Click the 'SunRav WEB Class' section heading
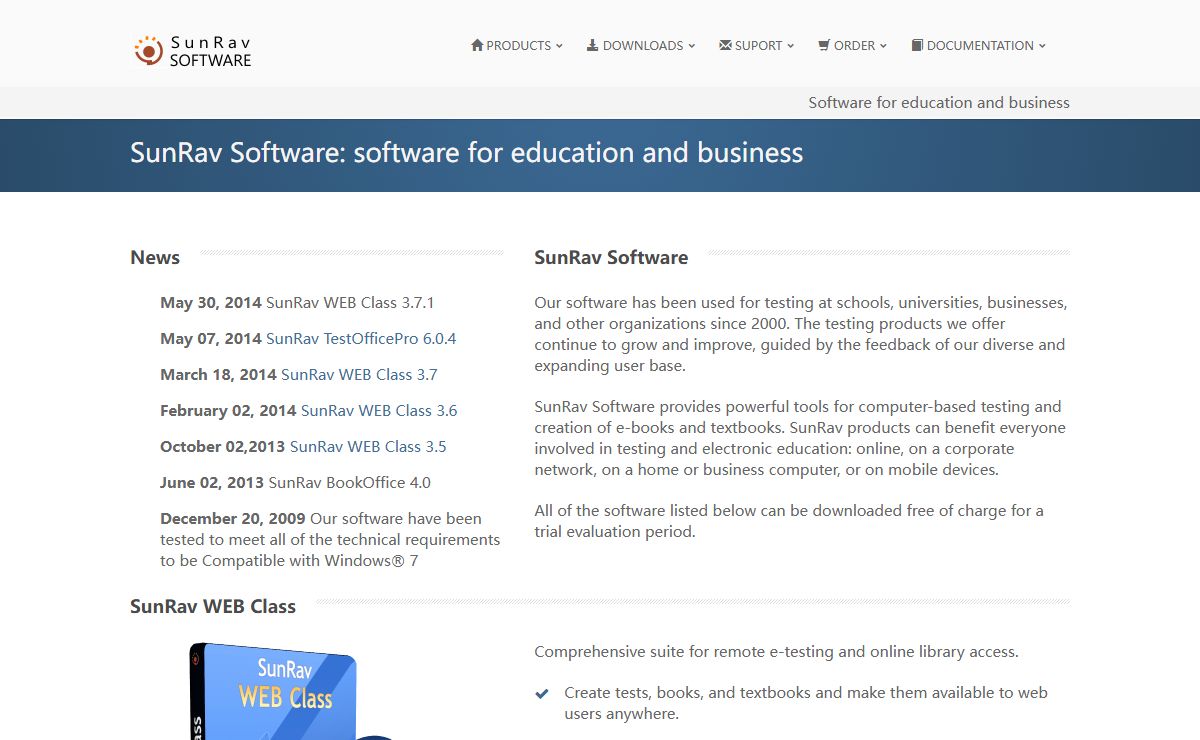1200x740 pixels. pyautogui.click(x=213, y=606)
